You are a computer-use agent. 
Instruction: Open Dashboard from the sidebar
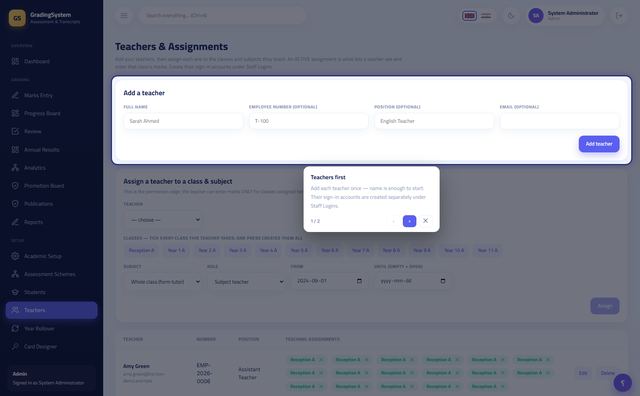point(51,61)
